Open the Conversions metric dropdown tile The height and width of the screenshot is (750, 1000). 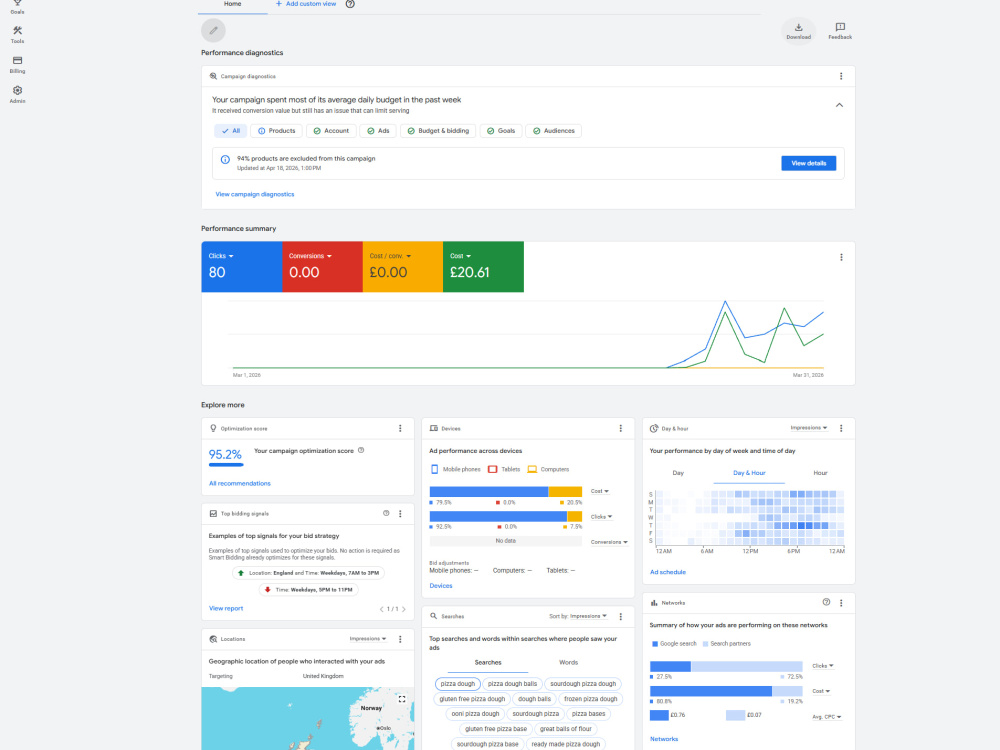(x=322, y=267)
